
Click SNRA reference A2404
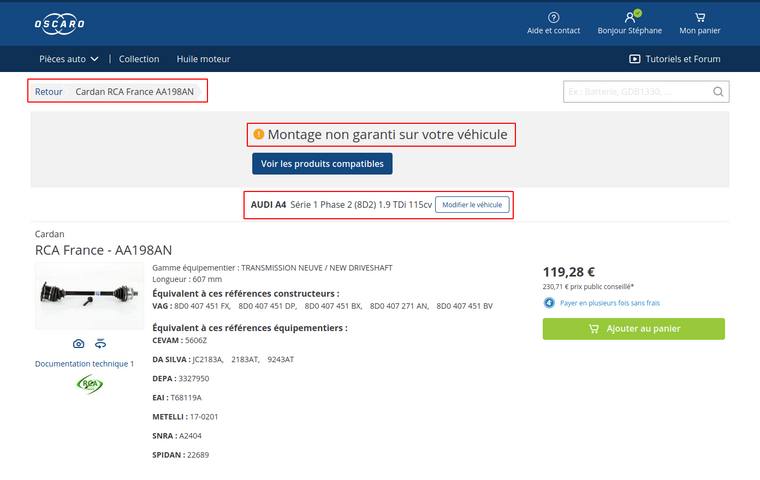pos(190,436)
